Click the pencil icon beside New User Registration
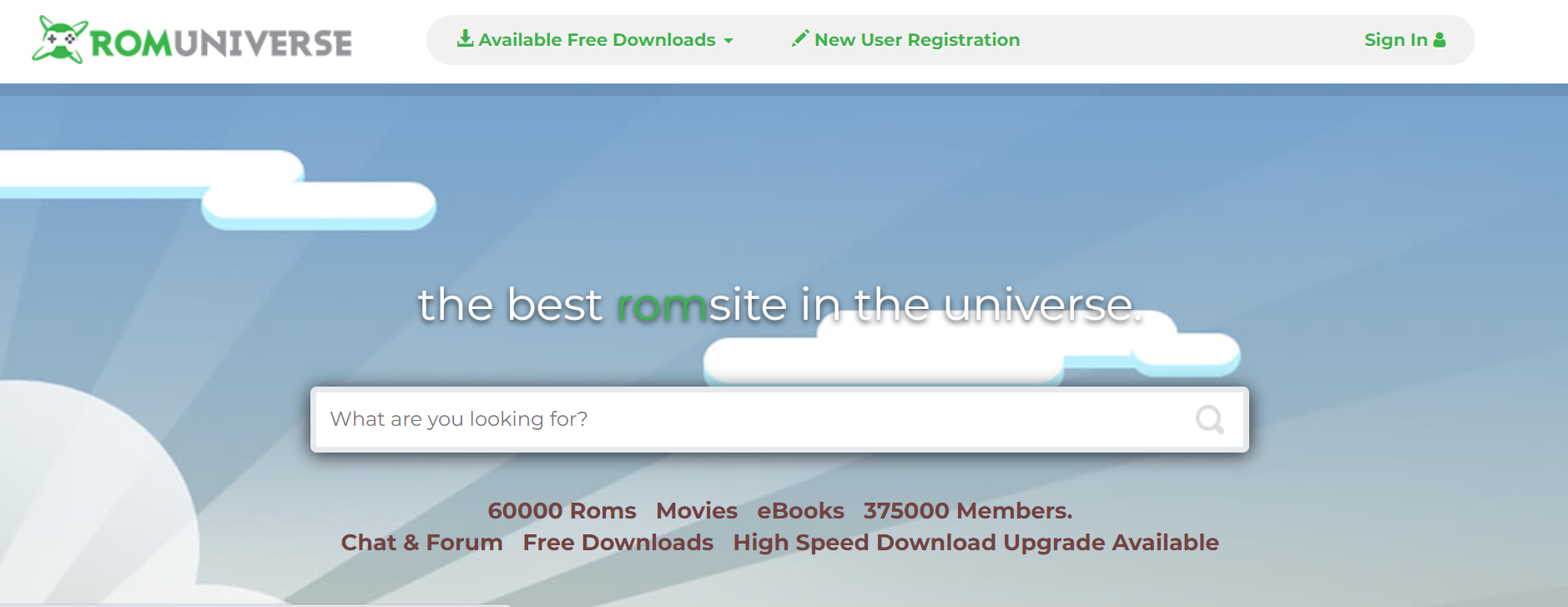Viewport: 1568px width, 607px height. coord(799,38)
